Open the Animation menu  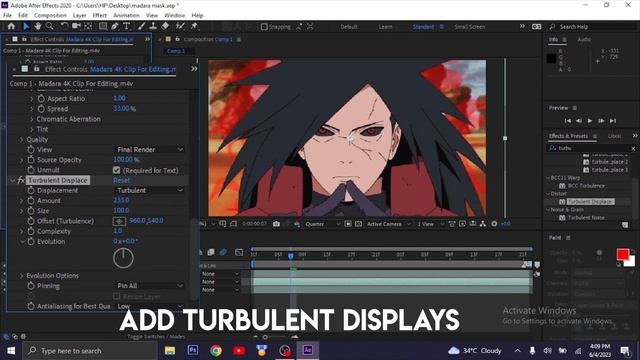tap(126, 16)
